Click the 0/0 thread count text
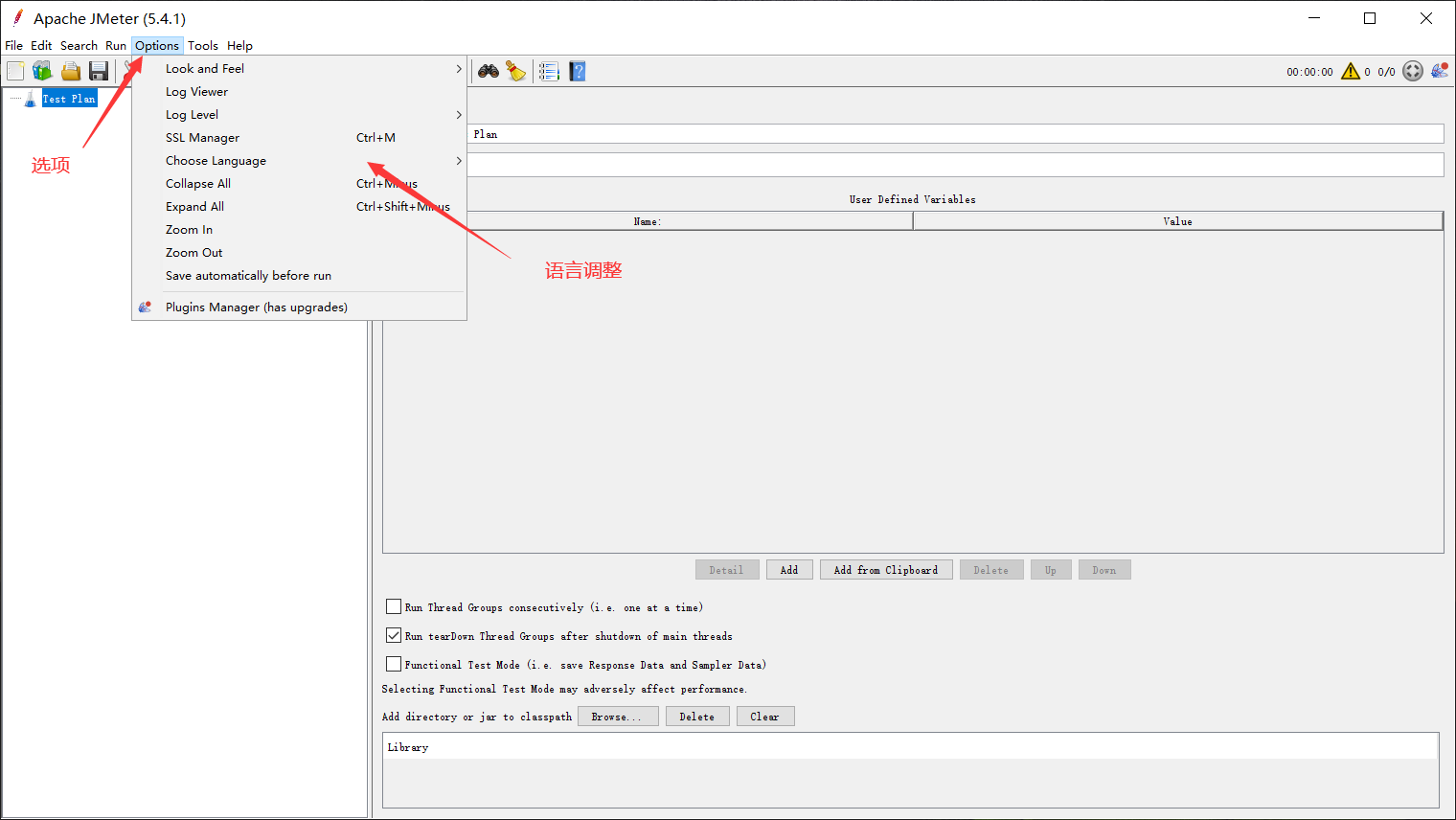 1386,72
